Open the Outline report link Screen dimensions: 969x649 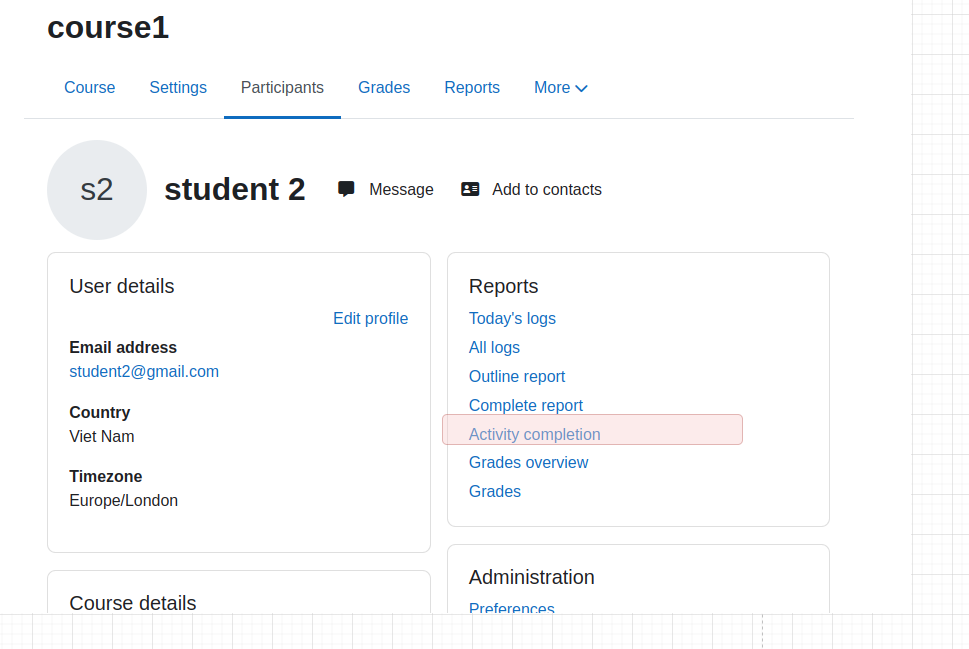coord(517,376)
